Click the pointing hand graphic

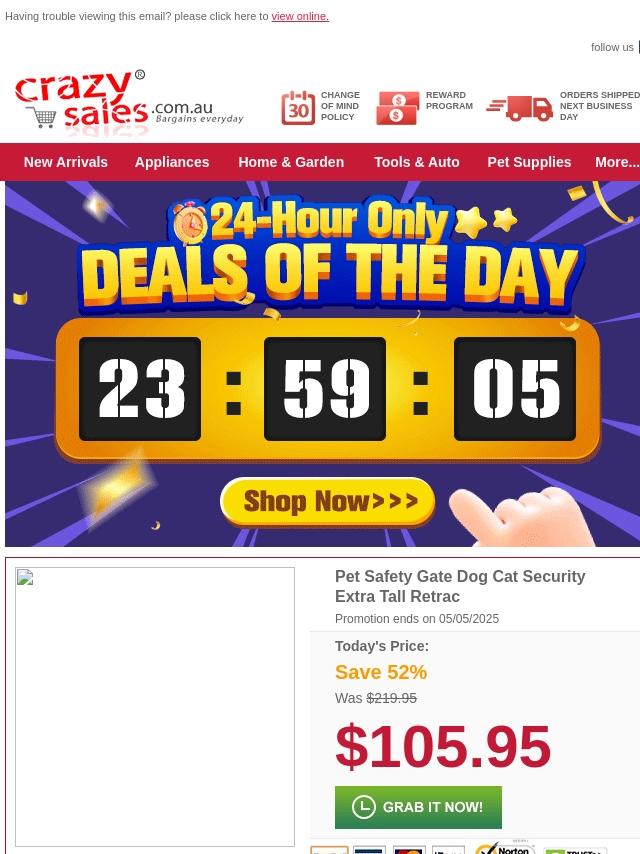click(523, 517)
